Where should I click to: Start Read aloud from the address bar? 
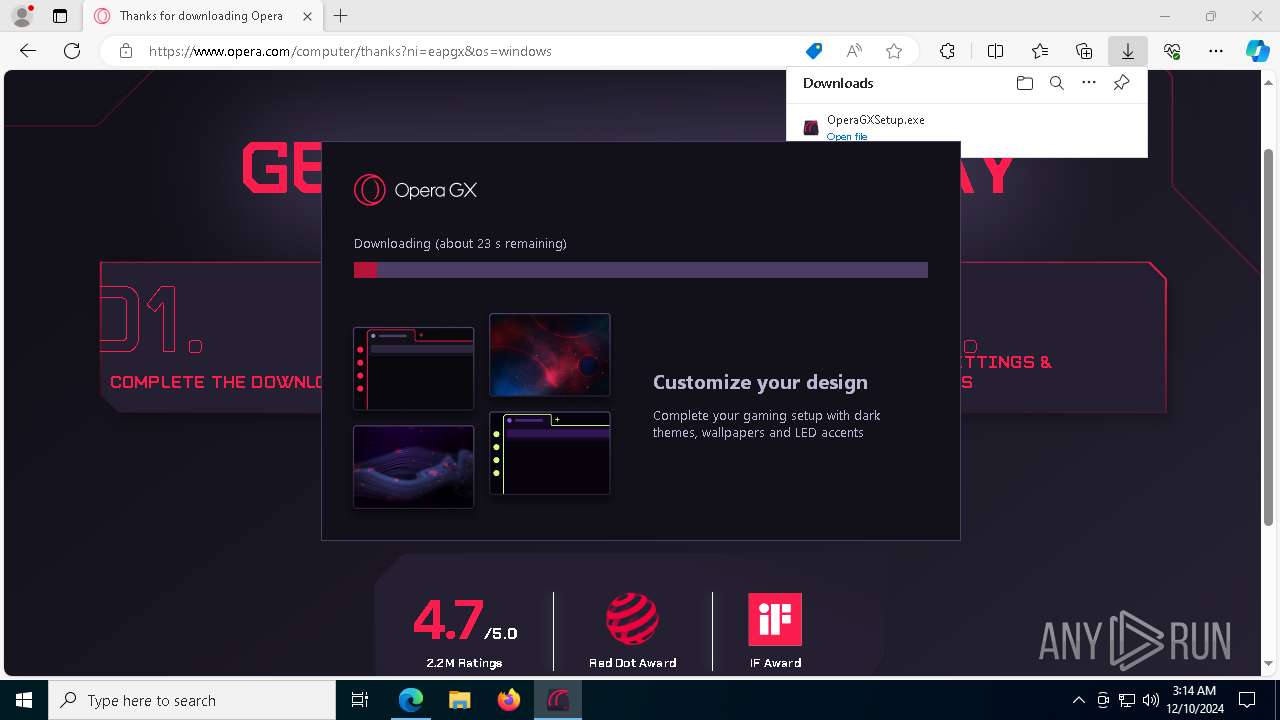point(854,51)
